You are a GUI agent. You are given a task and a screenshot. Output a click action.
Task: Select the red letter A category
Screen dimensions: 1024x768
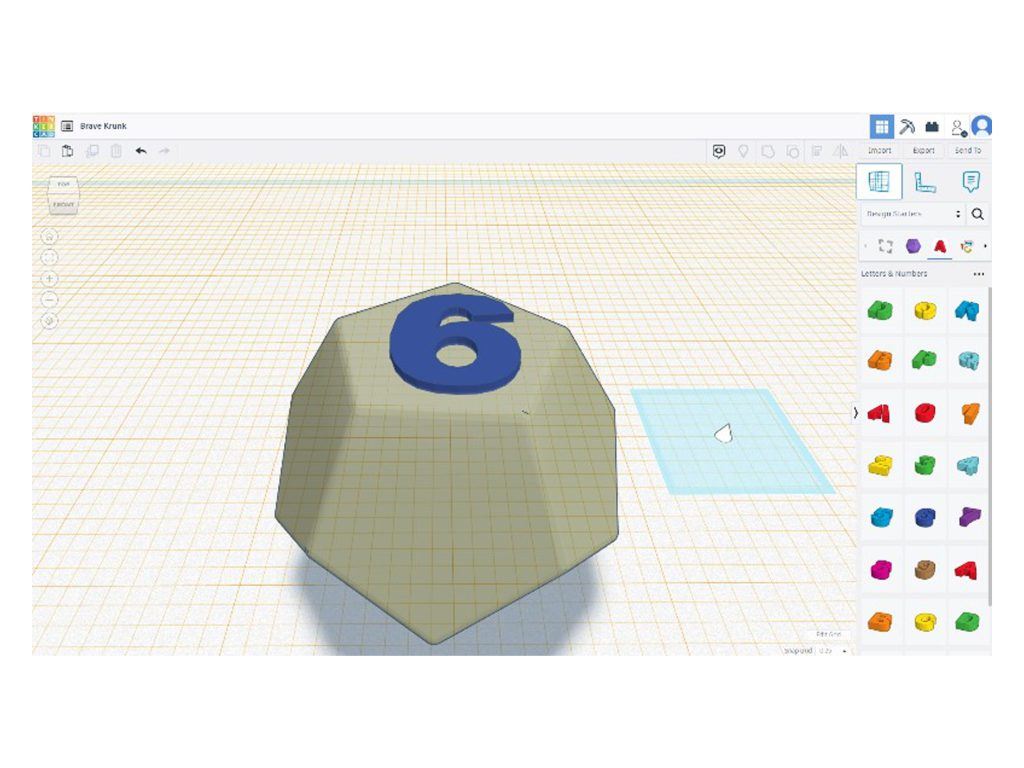(x=940, y=246)
